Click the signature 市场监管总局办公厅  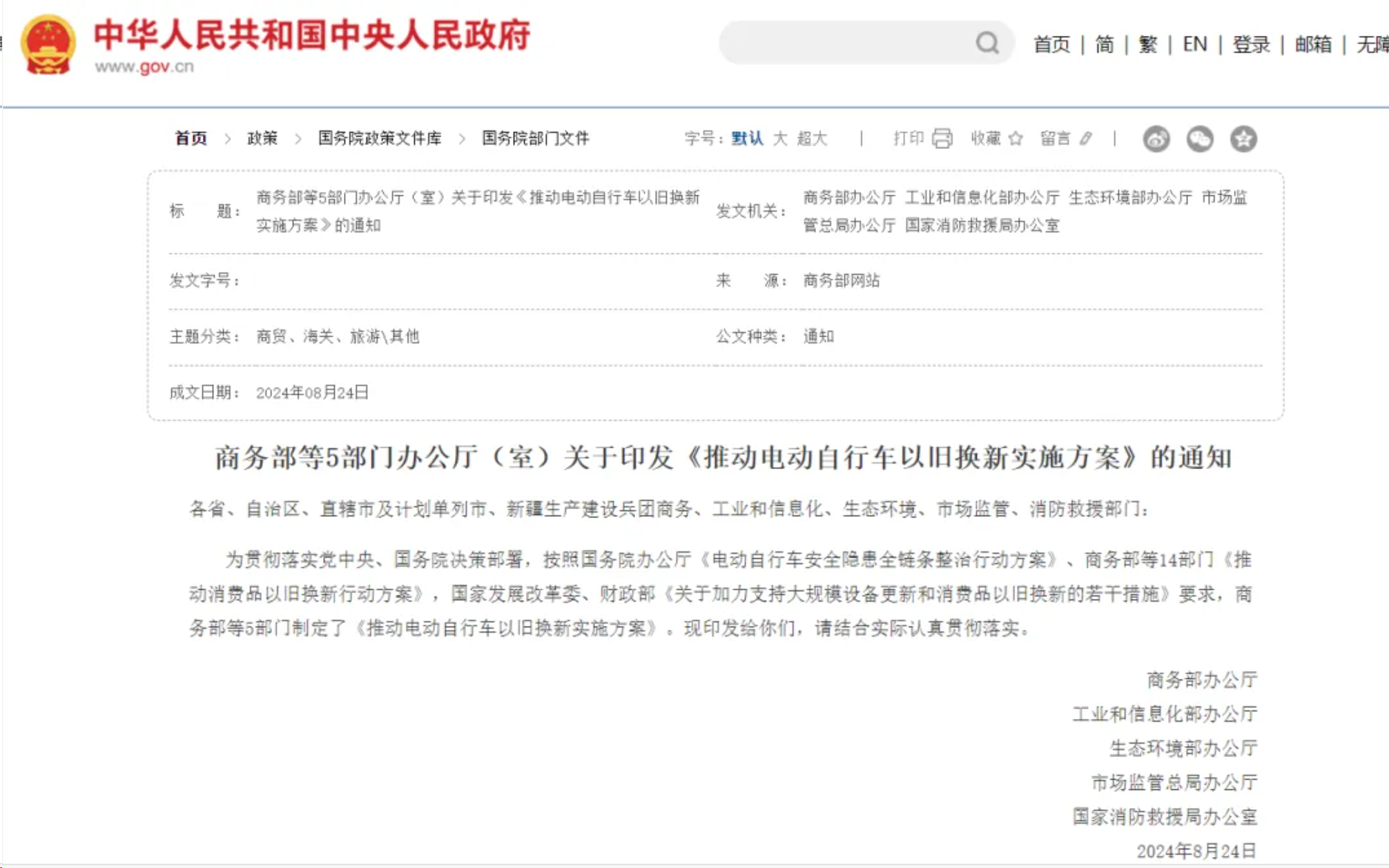click(x=1174, y=783)
